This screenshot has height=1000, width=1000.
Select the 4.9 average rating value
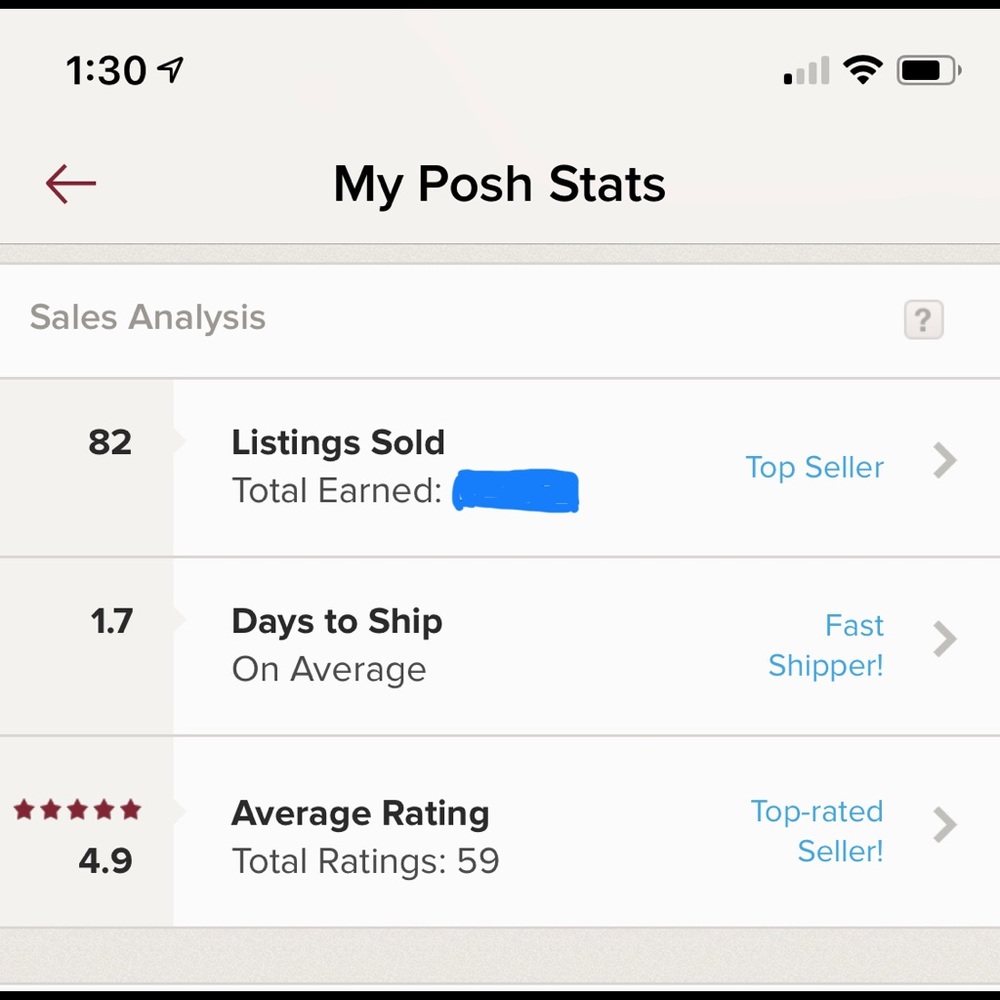(105, 861)
